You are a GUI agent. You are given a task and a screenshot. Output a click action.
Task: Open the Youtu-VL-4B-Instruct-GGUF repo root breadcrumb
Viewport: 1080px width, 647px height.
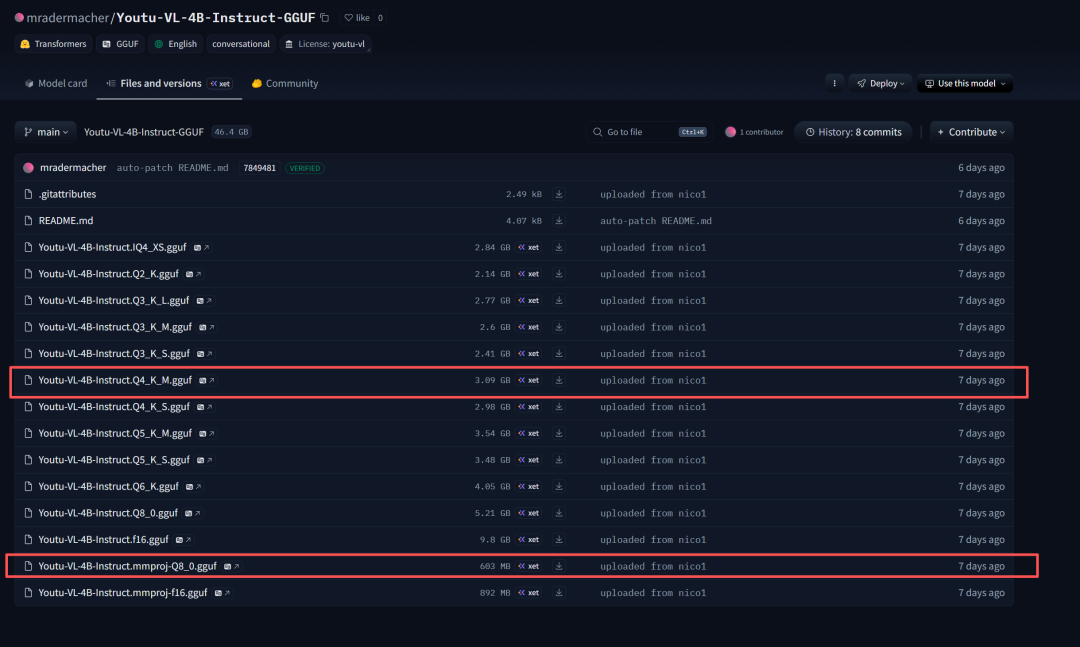[x=144, y=132]
